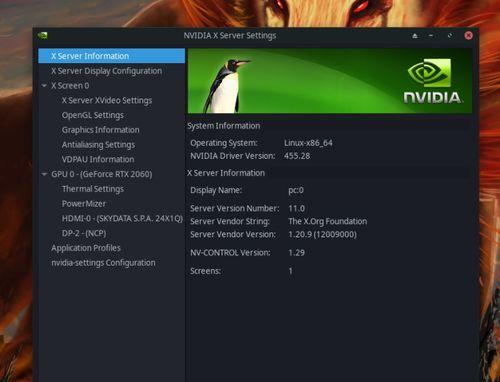Viewport: 500px width, 382px height.
Task: Click the NVIDIA penguin banner image
Action: 330,81
